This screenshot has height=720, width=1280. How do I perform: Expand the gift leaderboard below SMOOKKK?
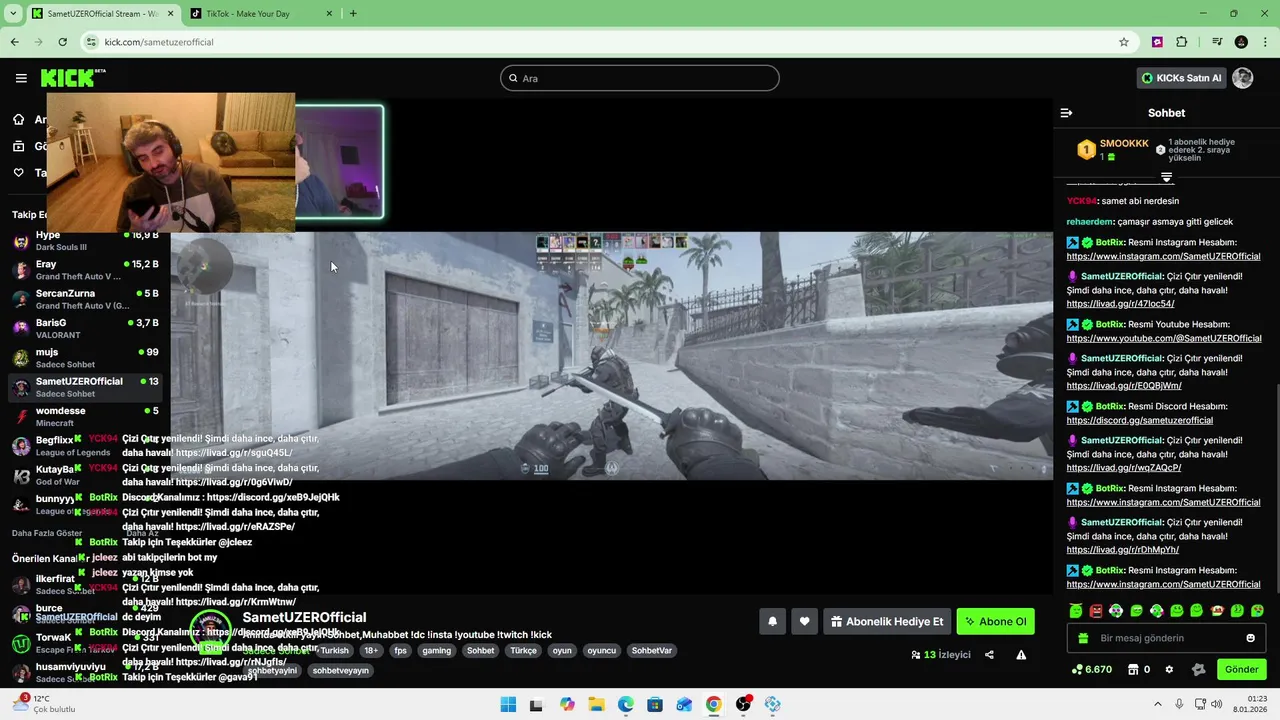tap(1166, 177)
